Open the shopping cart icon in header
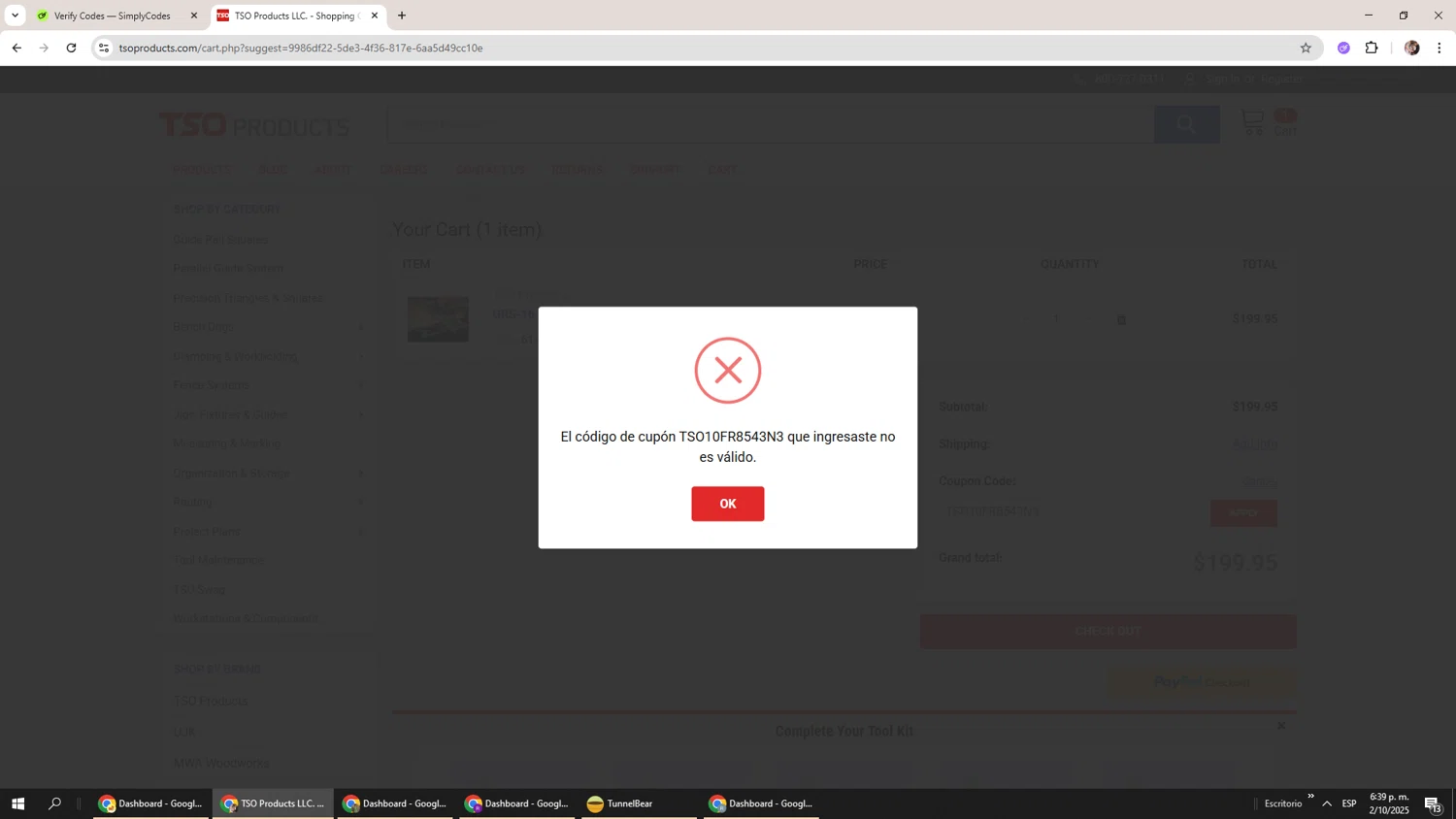The height and width of the screenshot is (819, 1456). point(1253,122)
